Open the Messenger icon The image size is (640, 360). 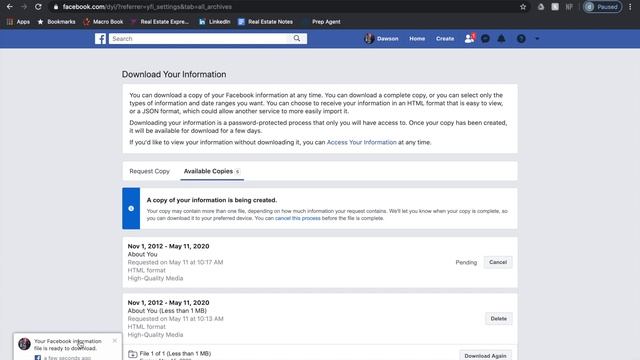pyautogui.click(x=485, y=39)
